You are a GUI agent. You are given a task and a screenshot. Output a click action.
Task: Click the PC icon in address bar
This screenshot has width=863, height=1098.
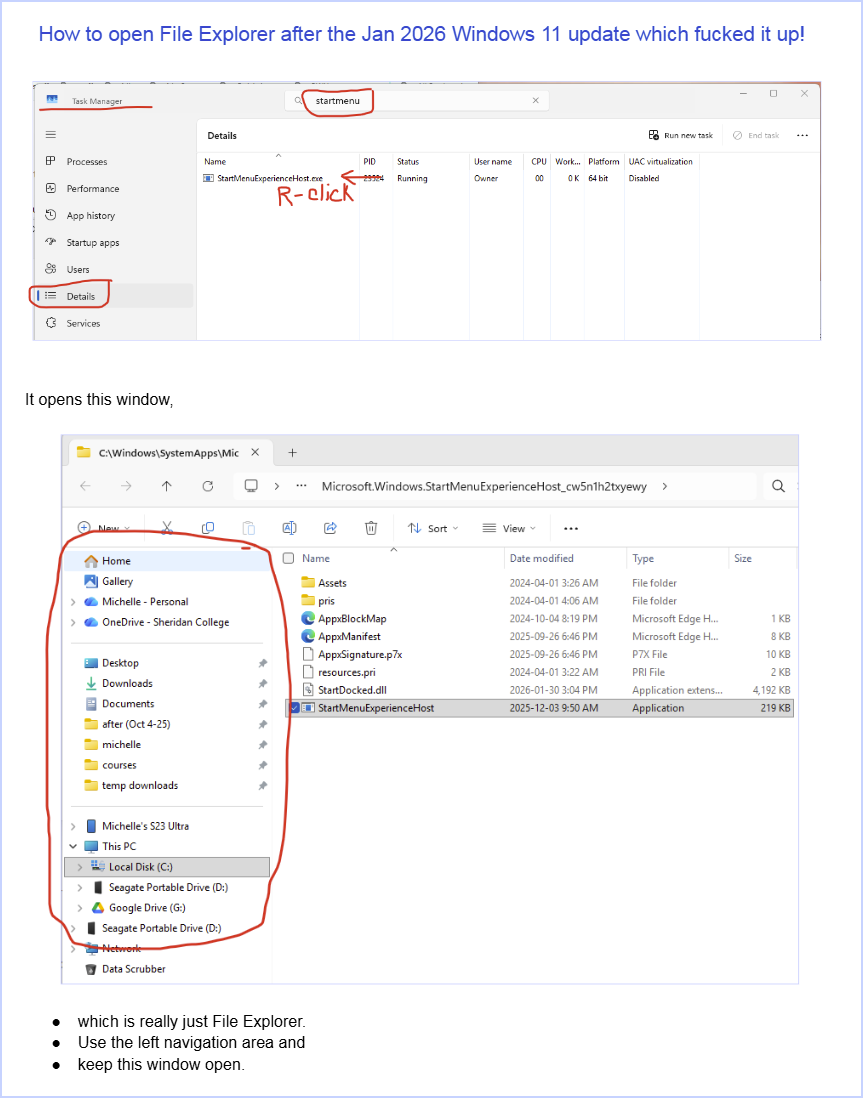click(x=251, y=486)
